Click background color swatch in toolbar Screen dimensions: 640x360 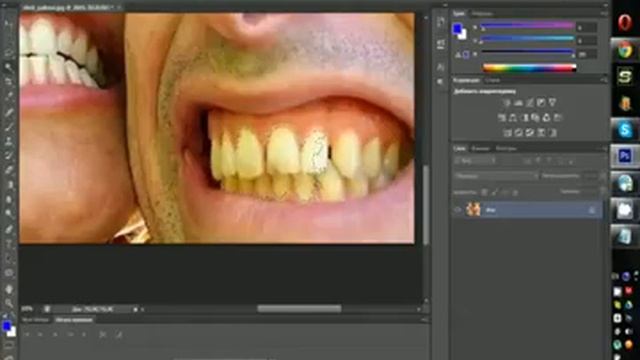coord(12,332)
